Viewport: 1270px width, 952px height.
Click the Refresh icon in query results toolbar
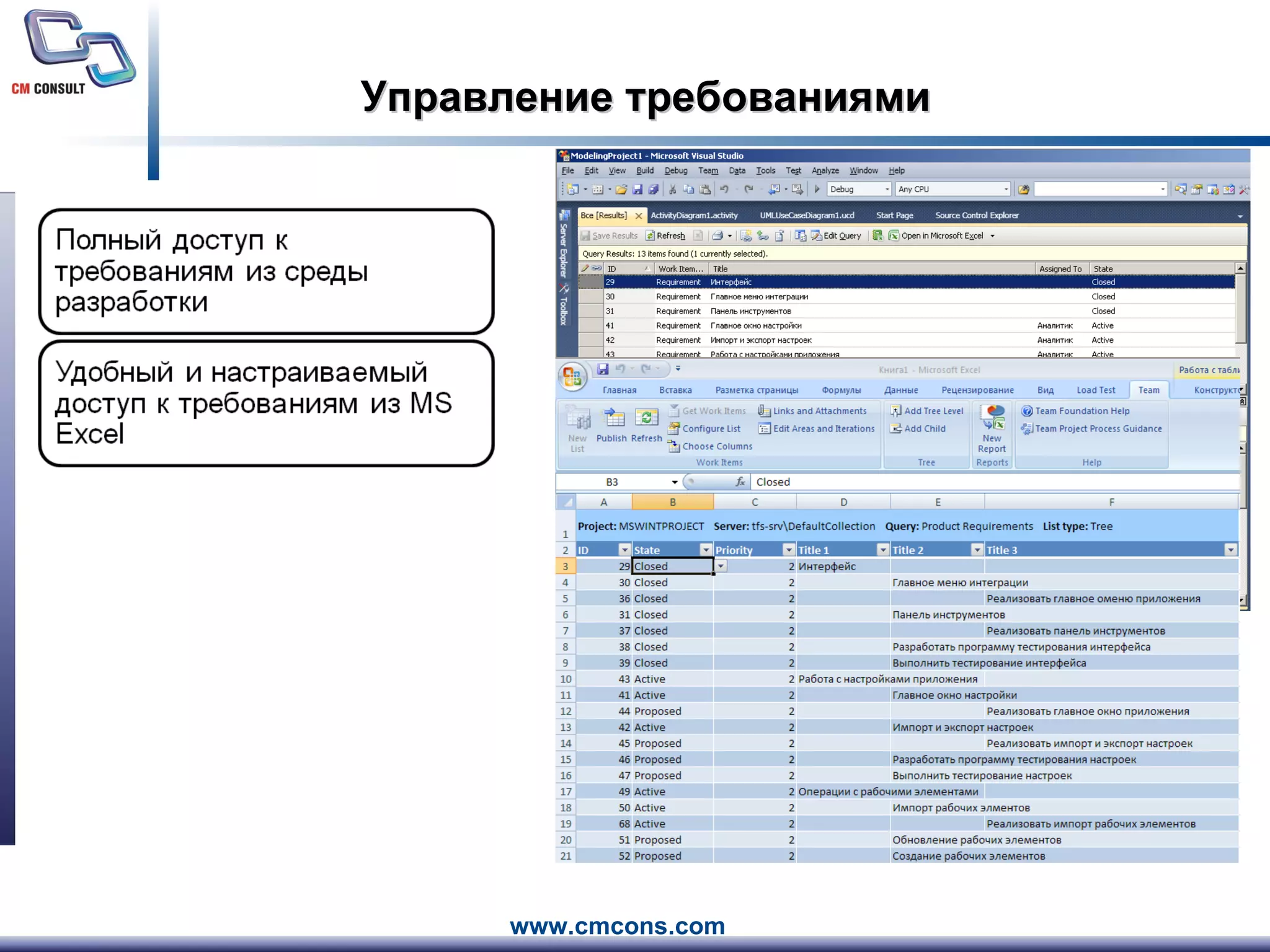[650, 236]
